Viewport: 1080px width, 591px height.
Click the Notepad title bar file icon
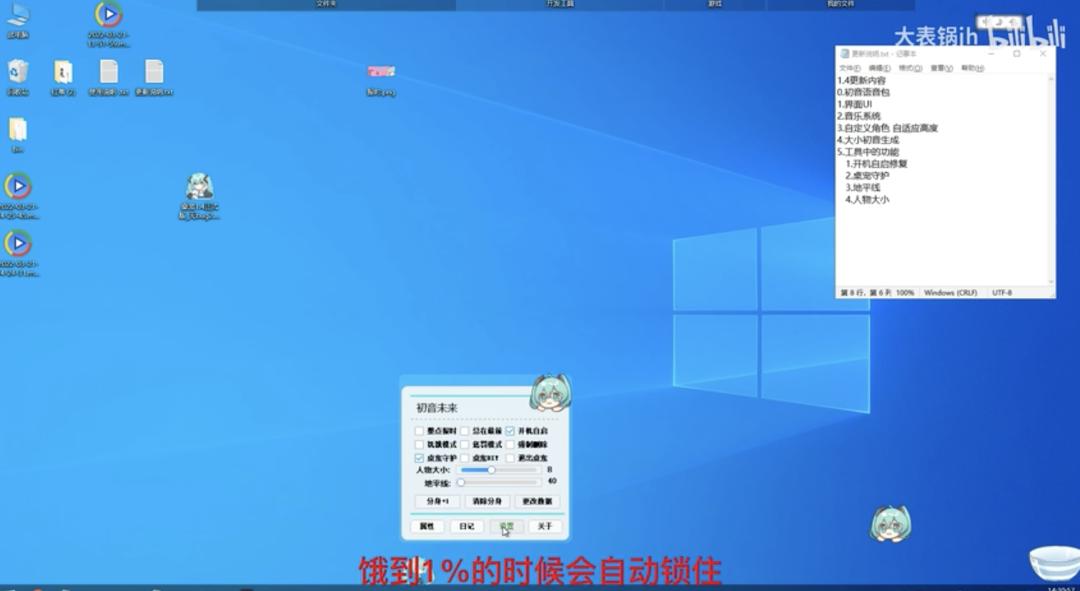pos(844,53)
